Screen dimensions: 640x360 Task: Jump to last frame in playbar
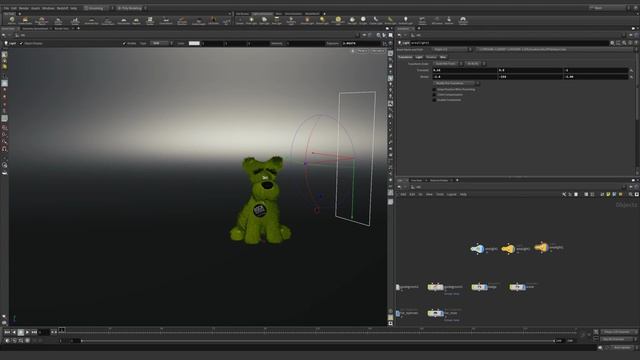point(34,332)
